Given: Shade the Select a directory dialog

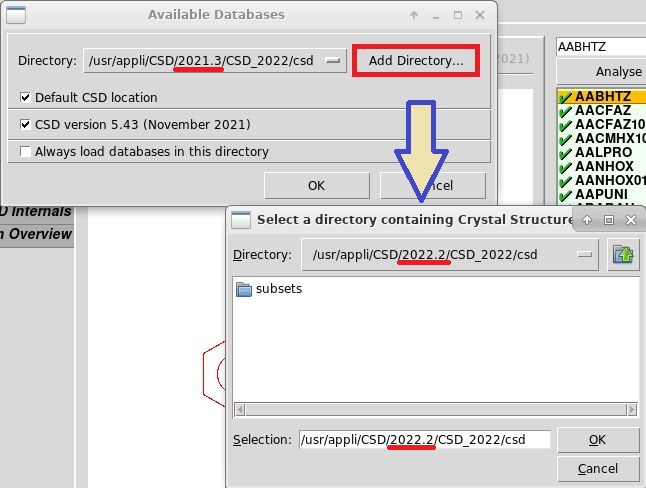Looking at the screenshot, I should [587, 220].
